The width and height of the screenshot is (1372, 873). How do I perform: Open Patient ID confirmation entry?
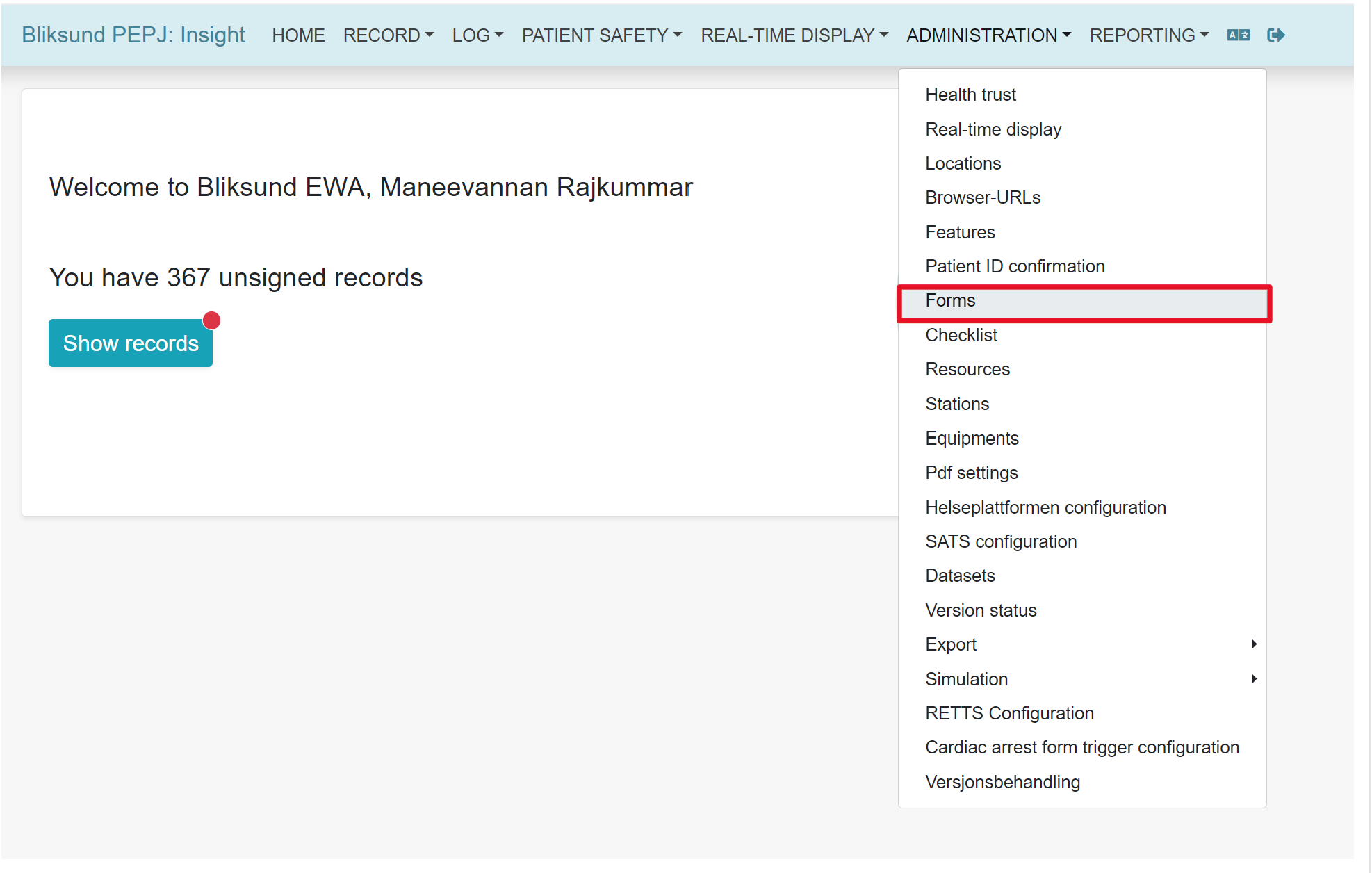point(1082,266)
